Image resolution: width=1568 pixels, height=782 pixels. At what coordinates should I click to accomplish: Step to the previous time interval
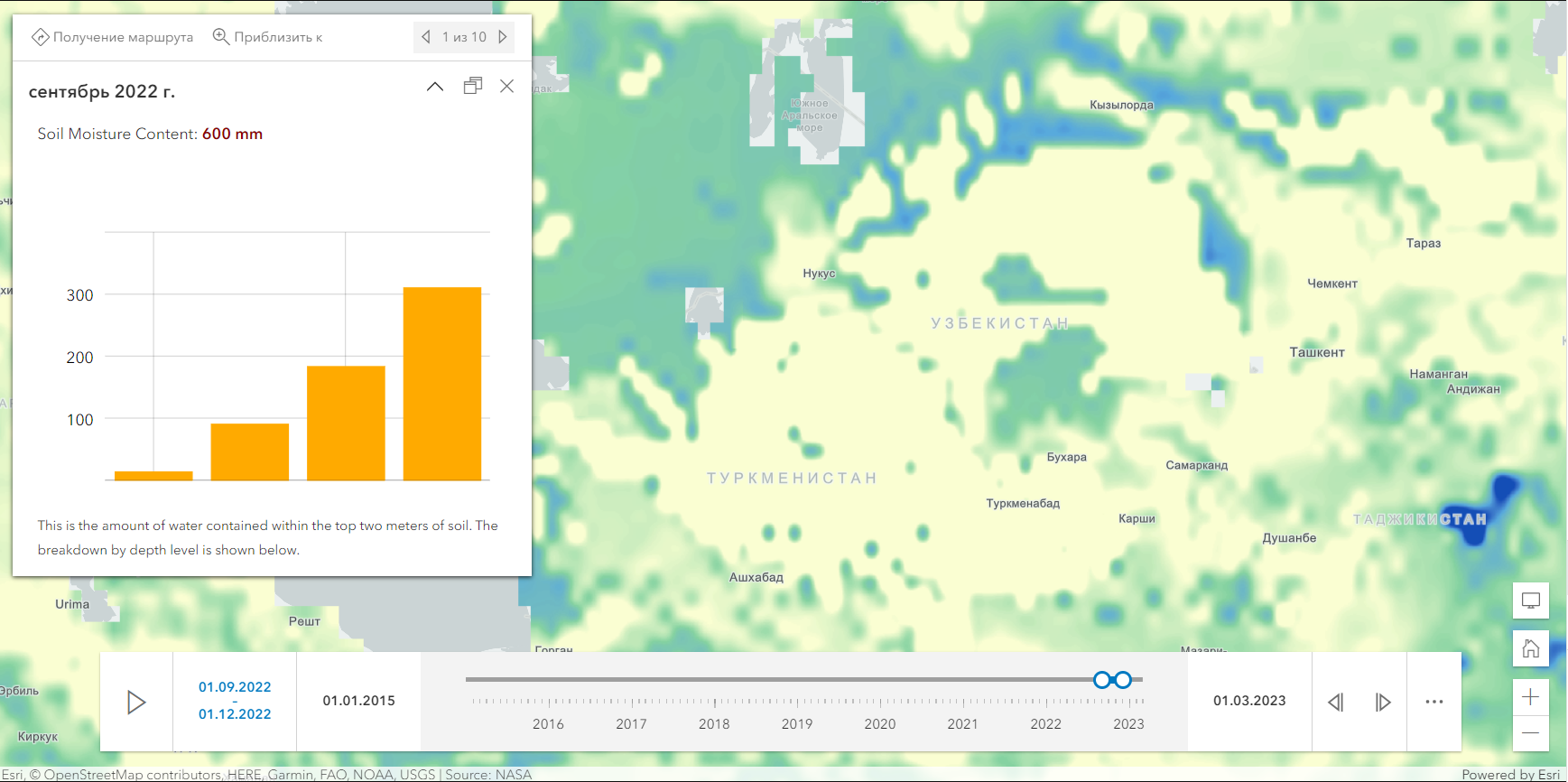point(1336,702)
